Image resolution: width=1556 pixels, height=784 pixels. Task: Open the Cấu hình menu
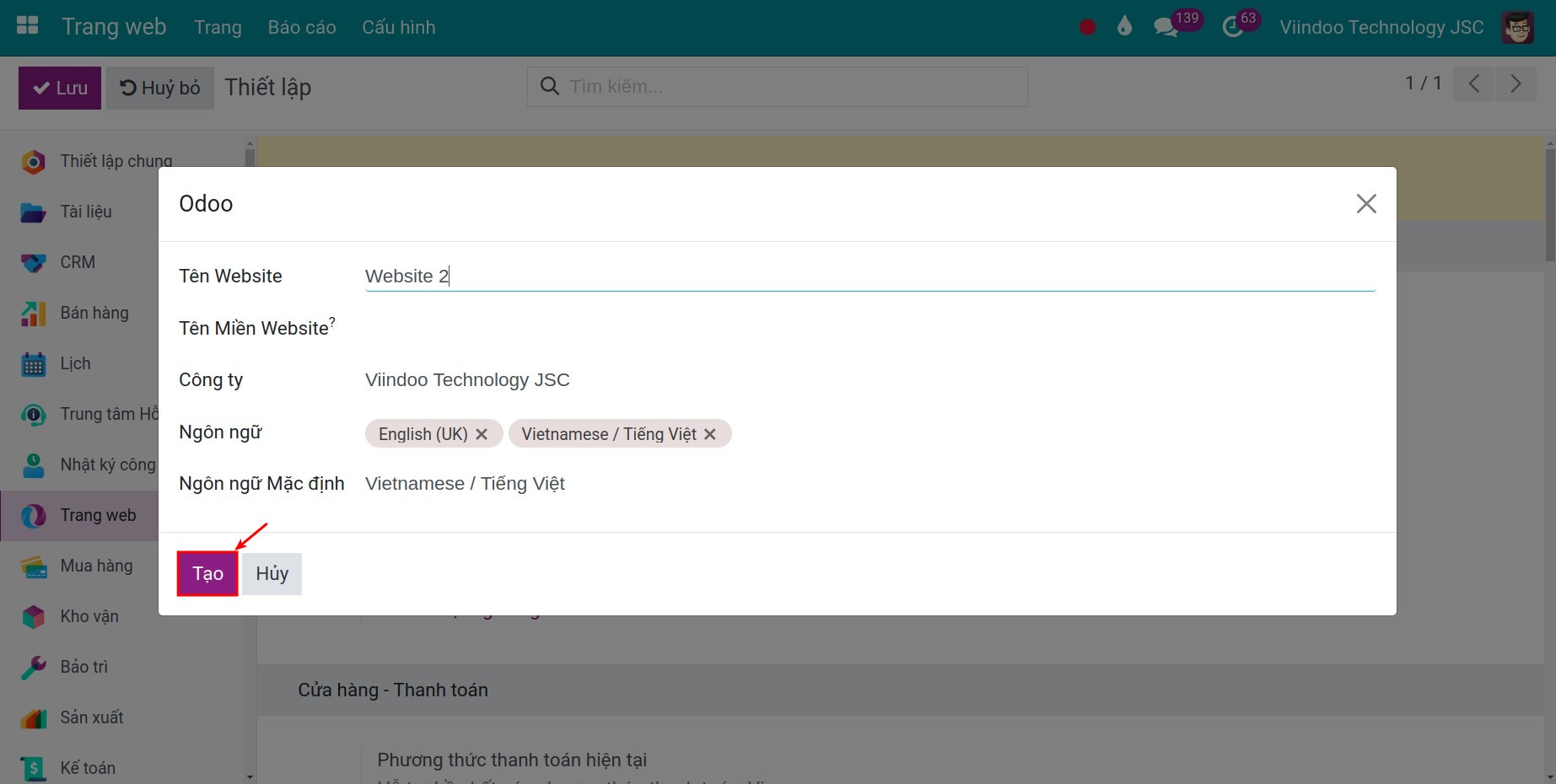(399, 27)
